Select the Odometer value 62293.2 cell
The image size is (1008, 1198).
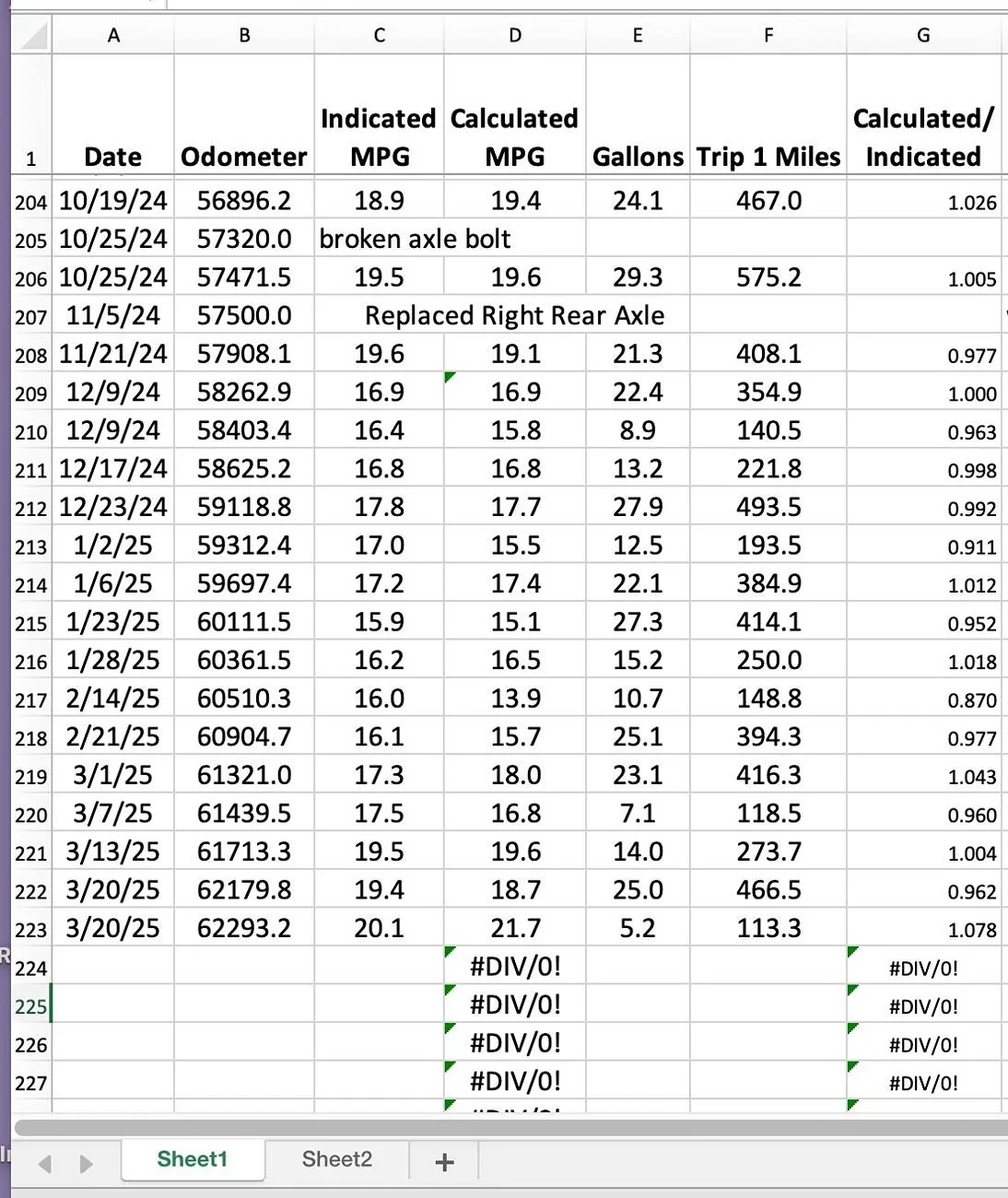click(243, 928)
